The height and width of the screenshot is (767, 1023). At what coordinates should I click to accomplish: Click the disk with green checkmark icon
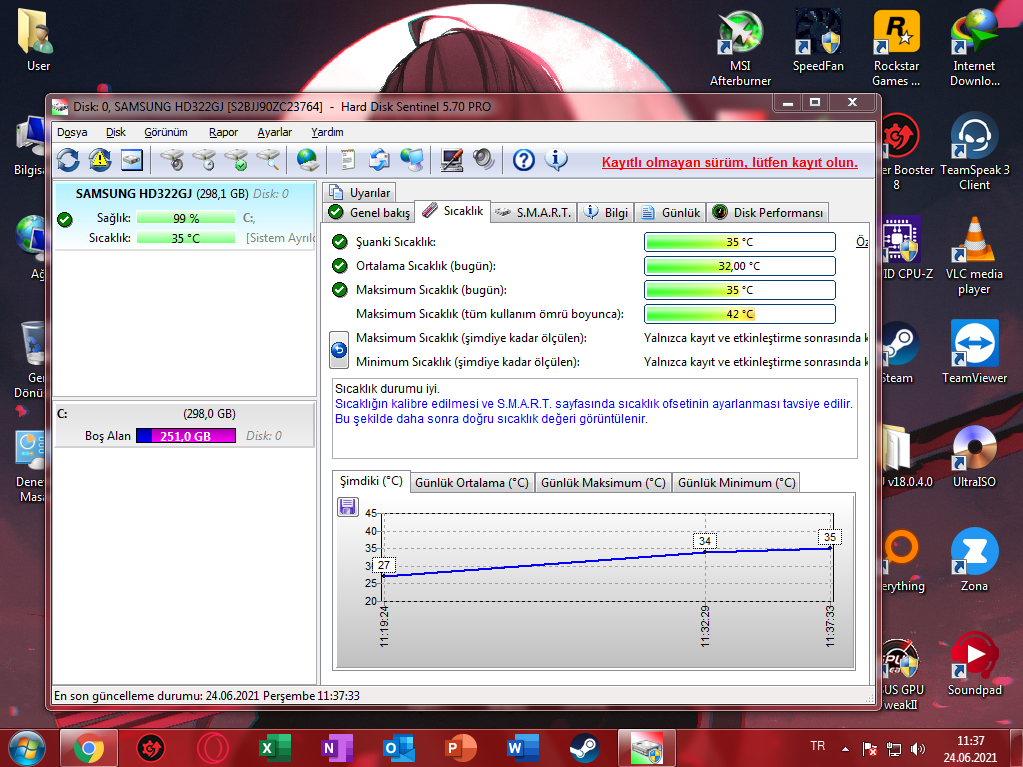pos(236,160)
